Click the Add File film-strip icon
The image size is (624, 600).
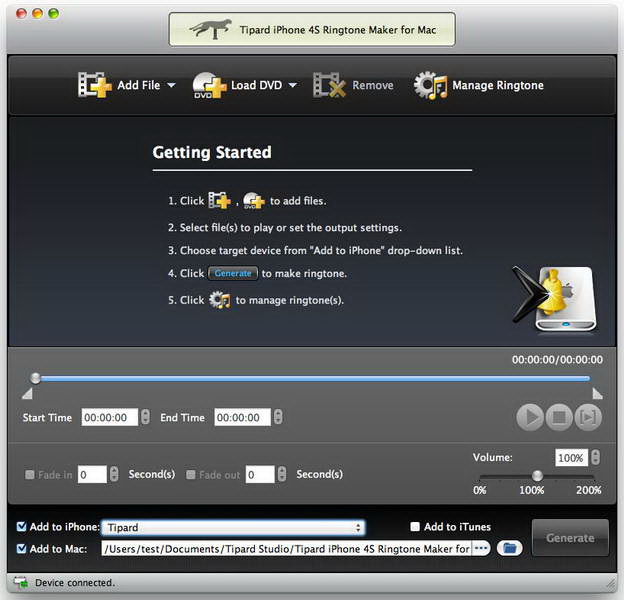94,85
